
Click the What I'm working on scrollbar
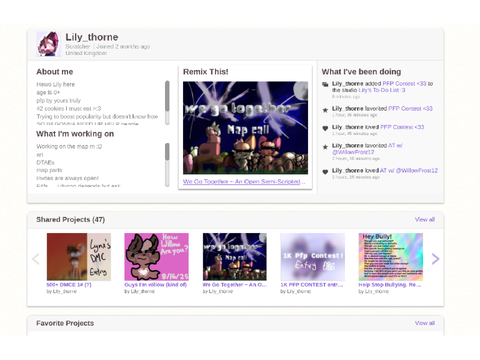pyautogui.click(x=167, y=165)
